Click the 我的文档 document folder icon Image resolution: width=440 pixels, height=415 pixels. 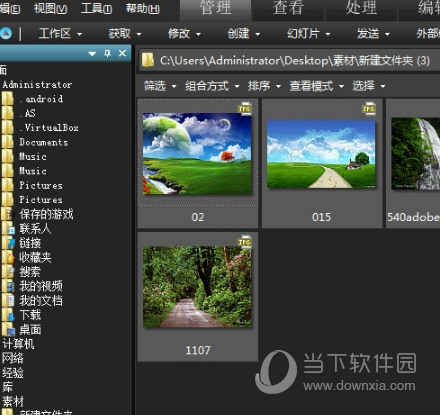8,301
